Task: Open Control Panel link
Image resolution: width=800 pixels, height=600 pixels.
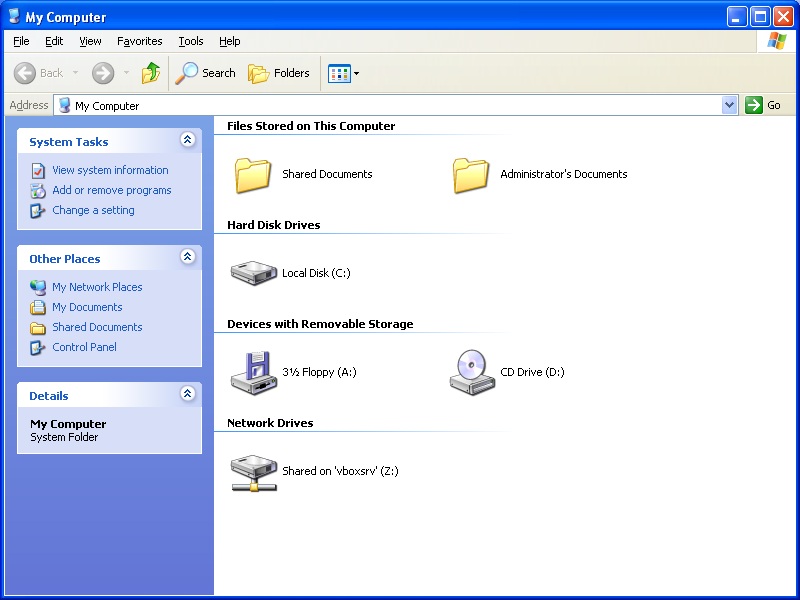Action: click(x=84, y=347)
